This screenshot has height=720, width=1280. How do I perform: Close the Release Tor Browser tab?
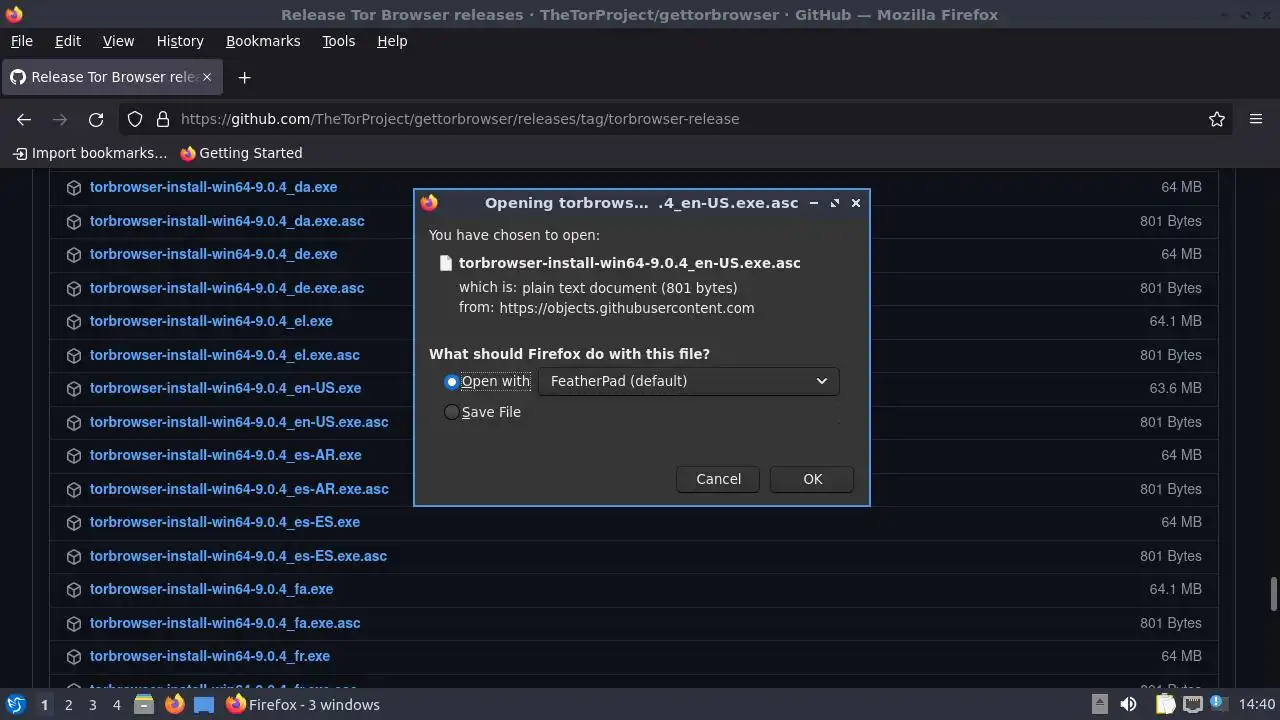coord(208,77)
